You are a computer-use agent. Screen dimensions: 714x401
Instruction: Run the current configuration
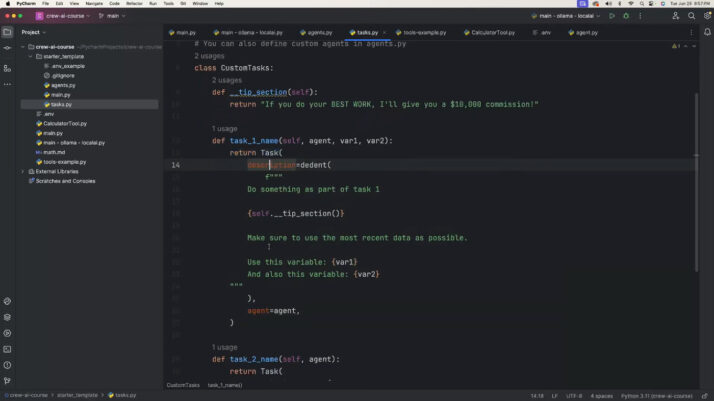(612, 16)
